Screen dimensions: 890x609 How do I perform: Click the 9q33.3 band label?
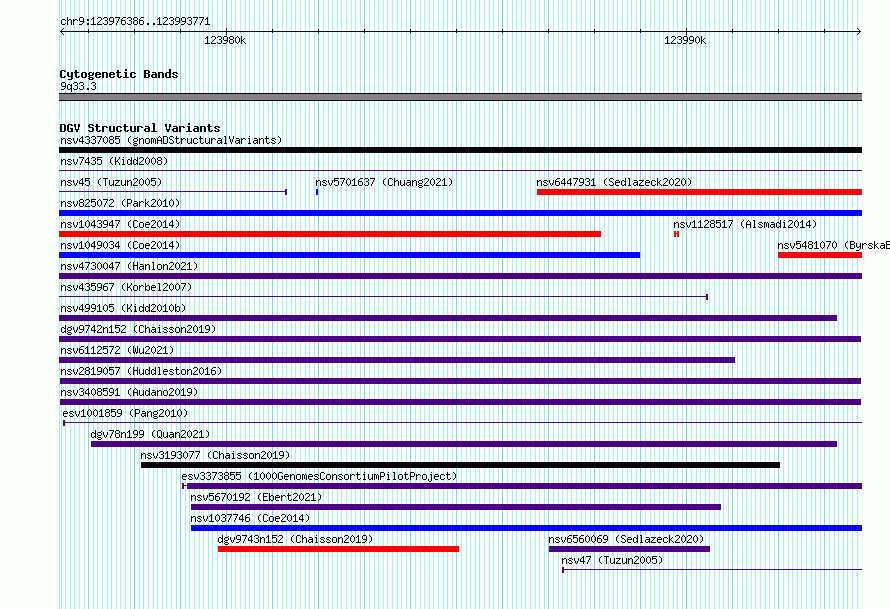78,86
